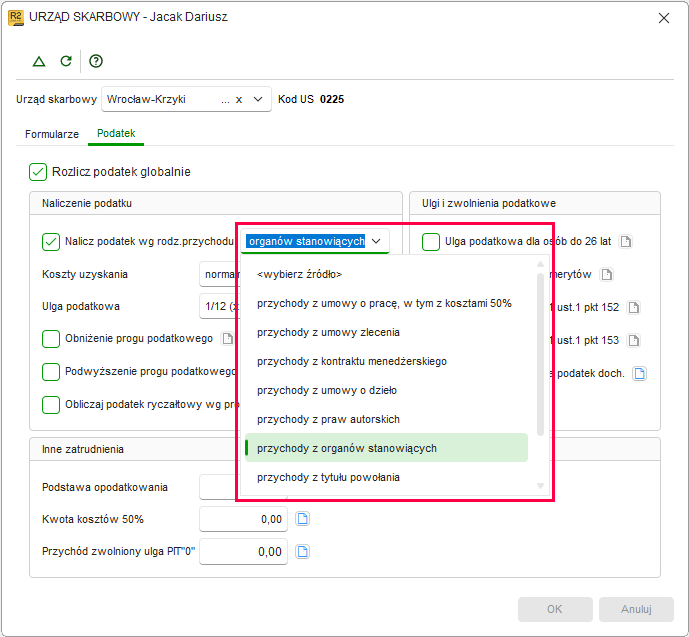689x637 pixels.
Task: Click the Przychód zwolniony ulga PIT"0" input field
Action: 243,552
